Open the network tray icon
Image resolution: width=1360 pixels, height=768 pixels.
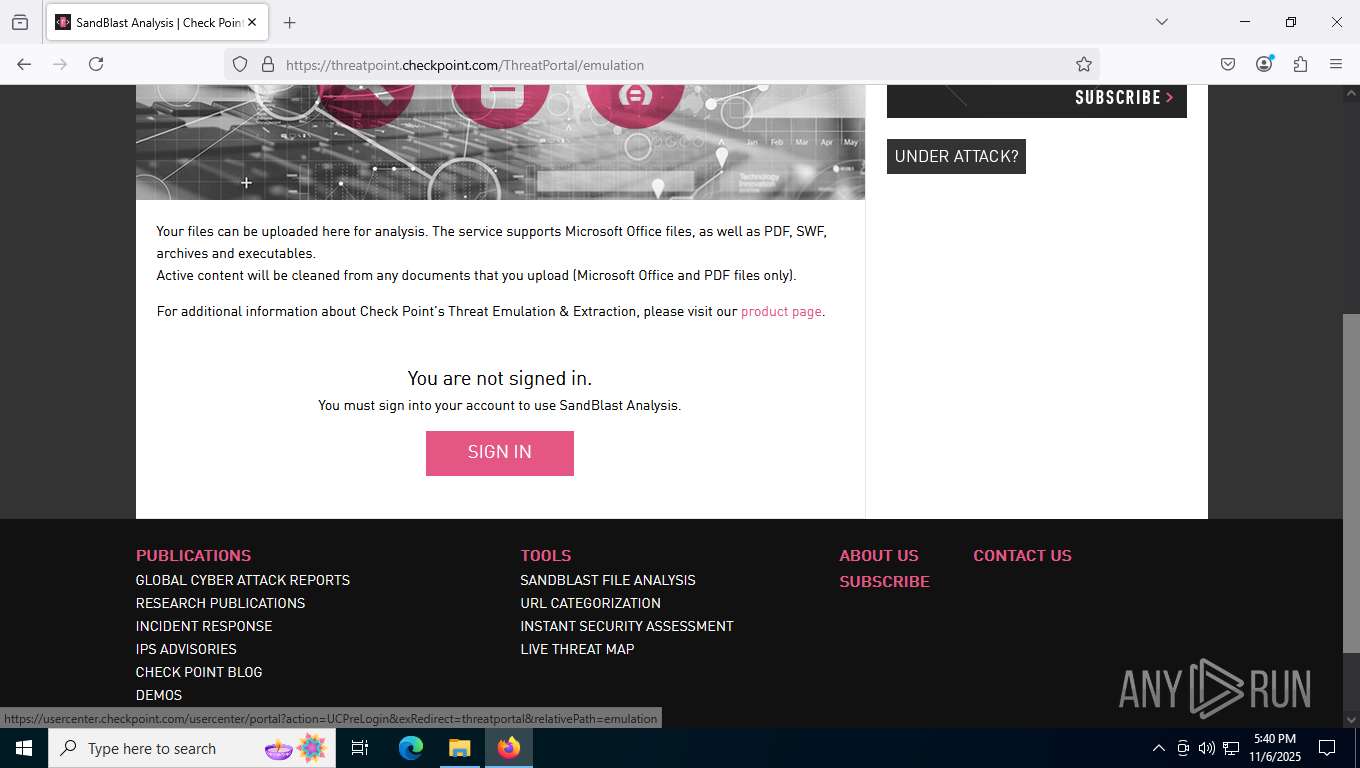pyautogui.click(x=1231, y=748)
